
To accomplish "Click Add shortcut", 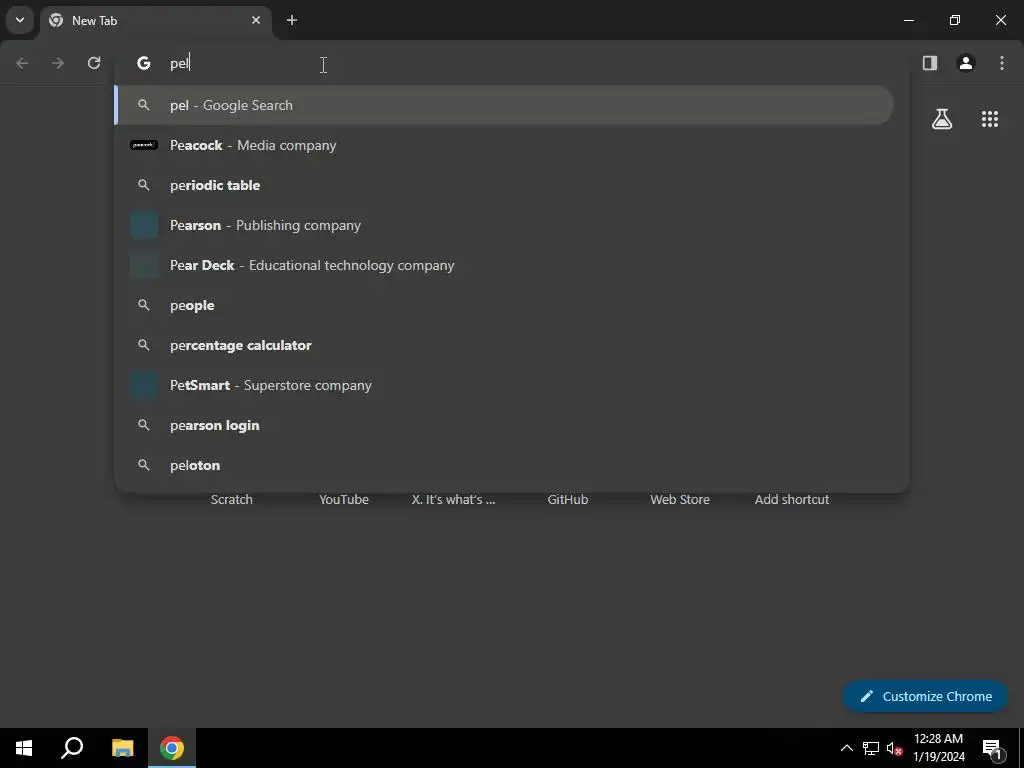I will [792, 500].
